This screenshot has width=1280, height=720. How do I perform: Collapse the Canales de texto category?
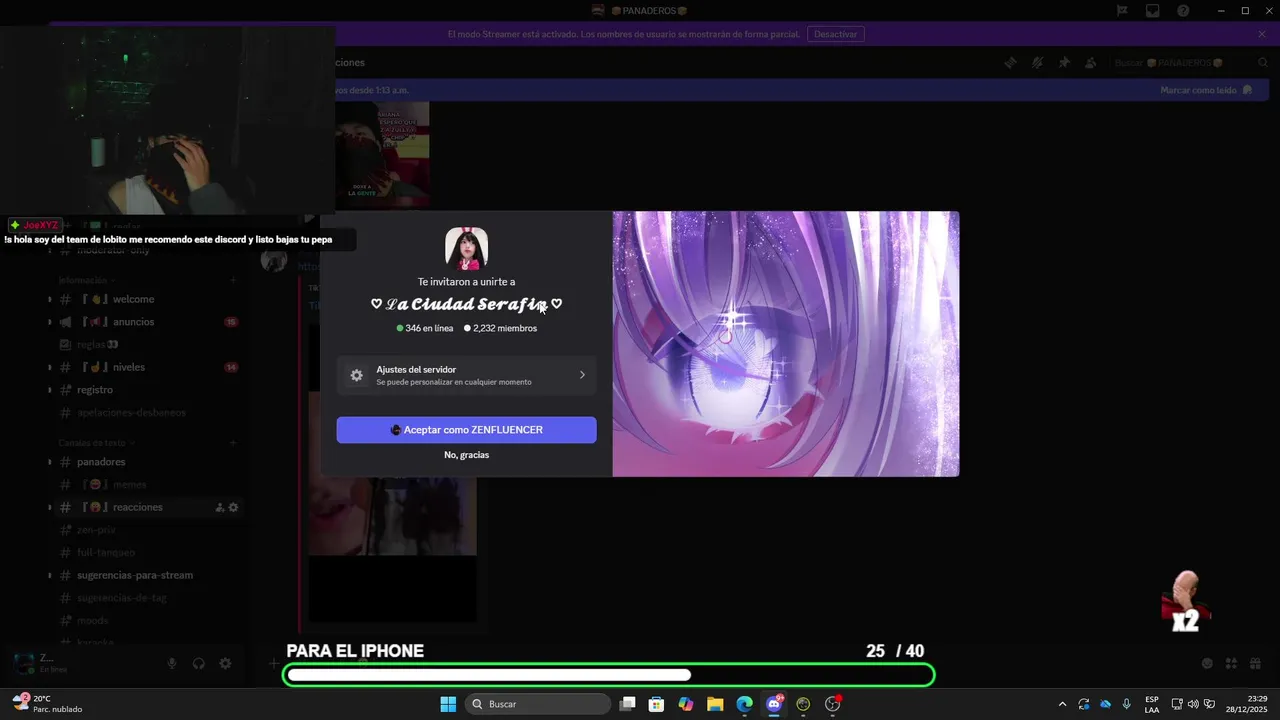click(x=96, y=442)
